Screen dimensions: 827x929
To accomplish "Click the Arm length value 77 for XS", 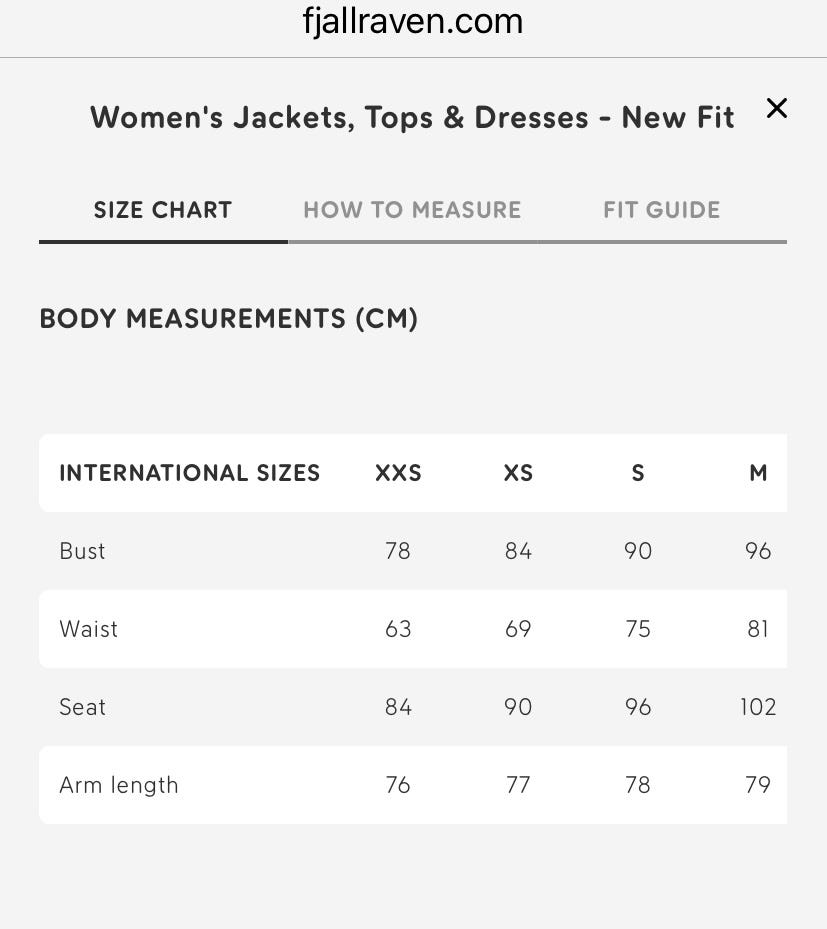I will point(518,785).
